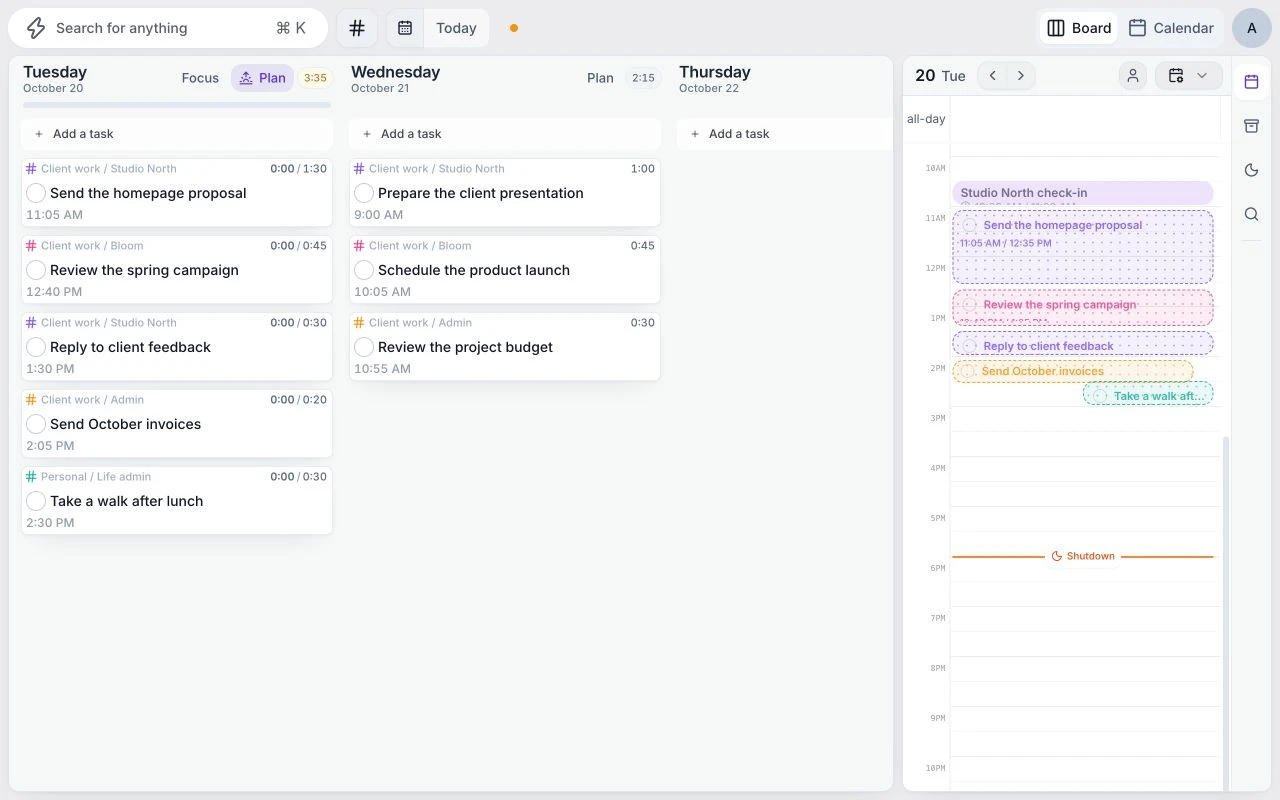Click the hashtag icon on Take a walk card
This screenshot has height=800, width=1280.
click(31, 477)
